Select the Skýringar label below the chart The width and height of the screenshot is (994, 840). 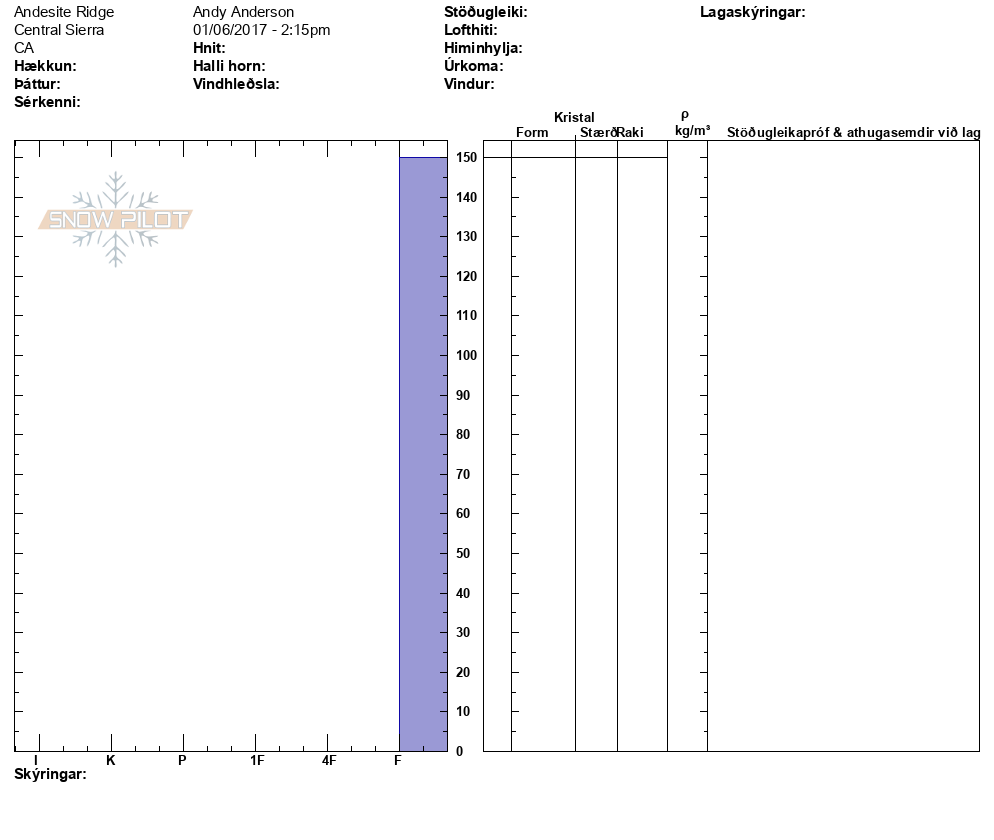pos(50,775)
